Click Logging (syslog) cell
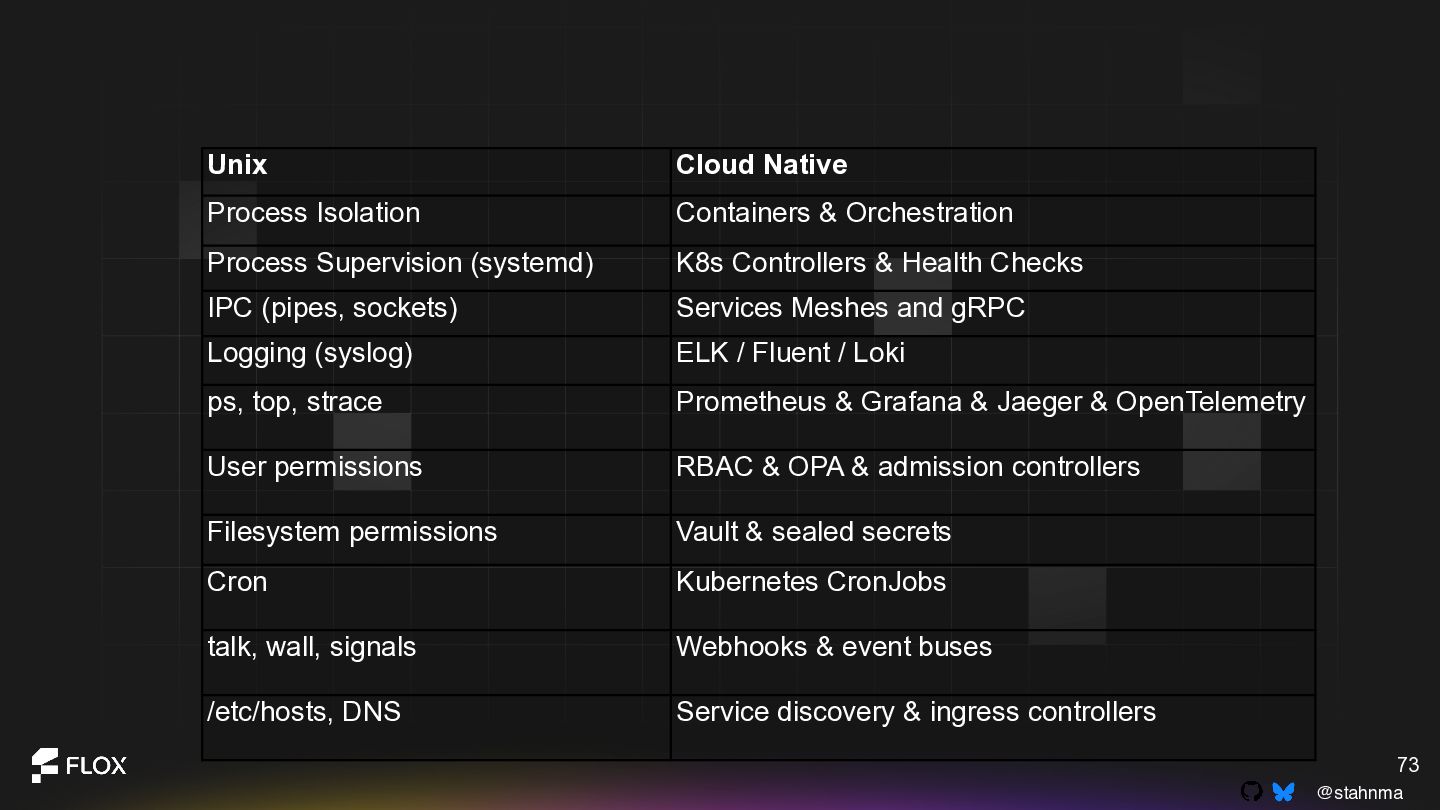Image resolution: width=1440 pixels, height=810 pixels. pos(436,360)
